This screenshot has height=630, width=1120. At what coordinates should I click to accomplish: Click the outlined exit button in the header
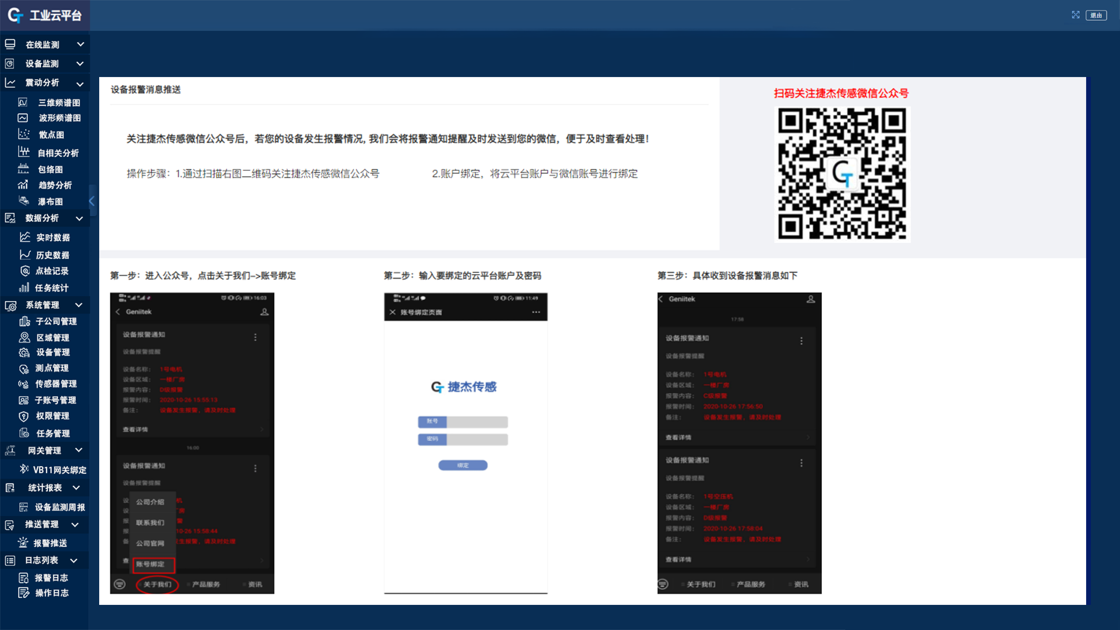1096,15
